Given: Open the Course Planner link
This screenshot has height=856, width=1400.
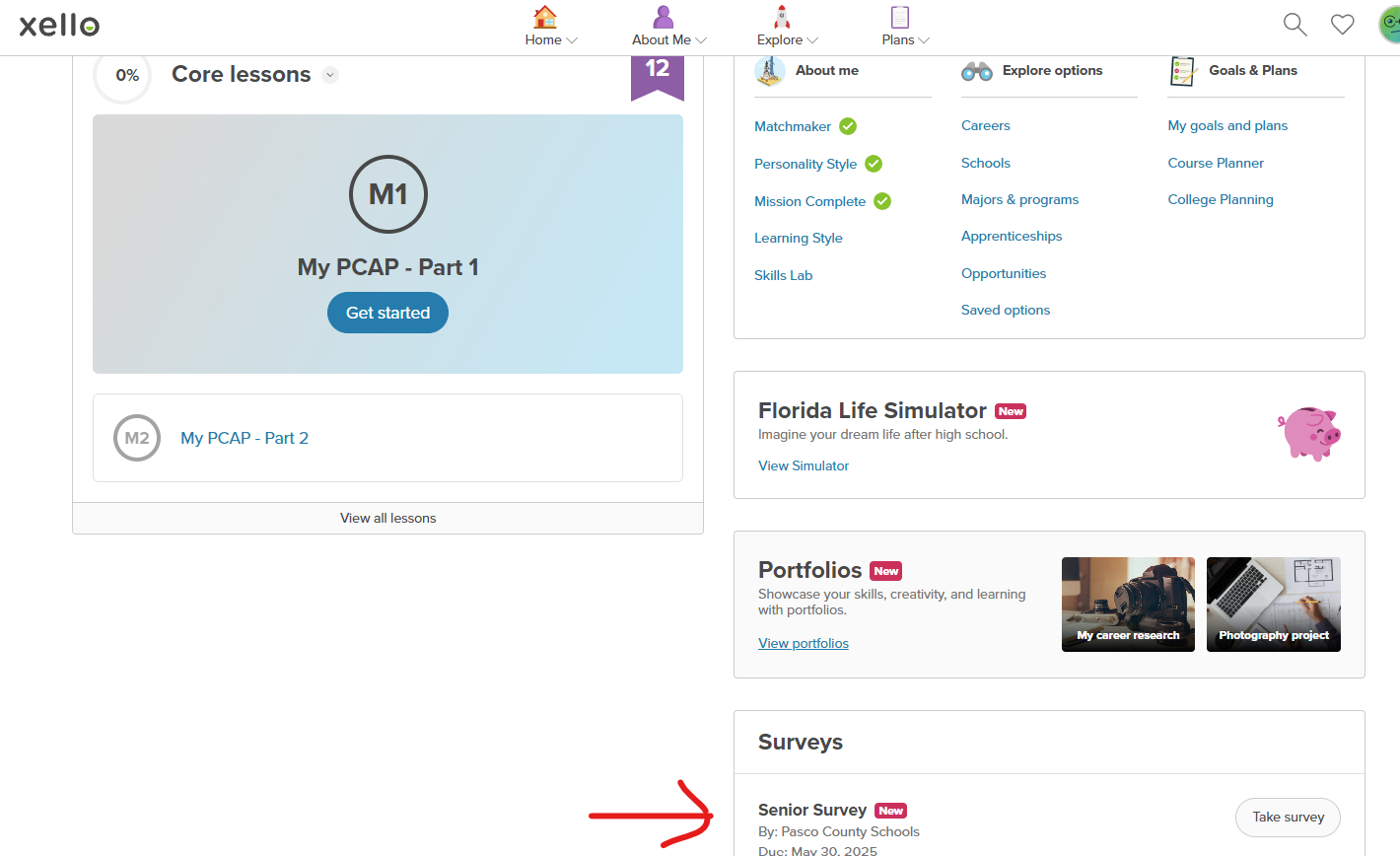Looking at the screenshot, I should click(x=1216, y=163).
